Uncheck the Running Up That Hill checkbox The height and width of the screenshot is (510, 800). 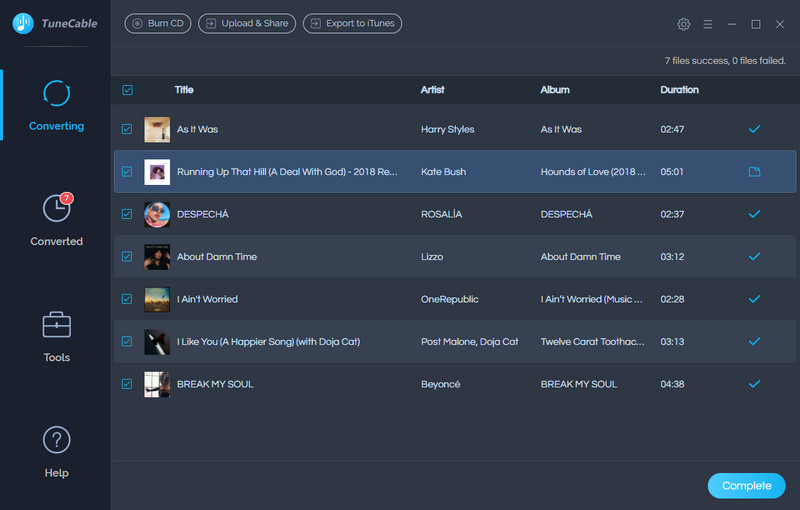coord(127,171)
